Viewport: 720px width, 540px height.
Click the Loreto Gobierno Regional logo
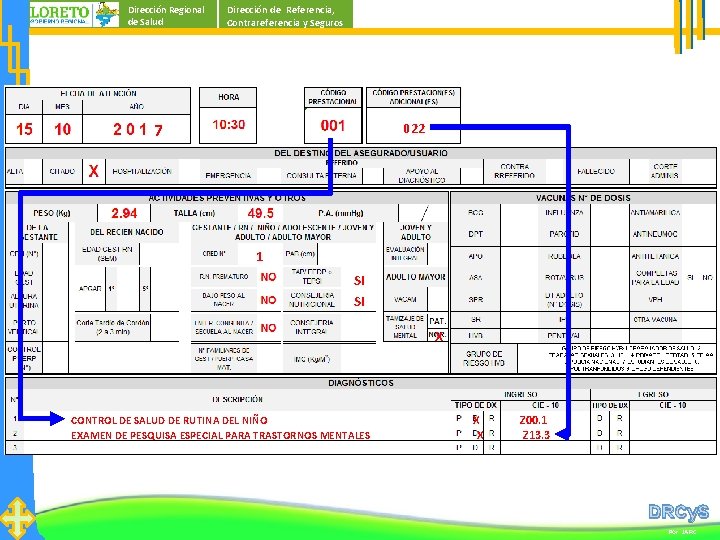[74, 14]
